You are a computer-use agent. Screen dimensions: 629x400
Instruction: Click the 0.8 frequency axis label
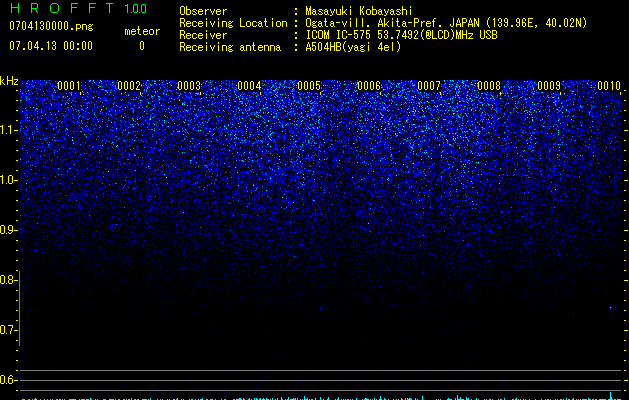tap(7, 280)
